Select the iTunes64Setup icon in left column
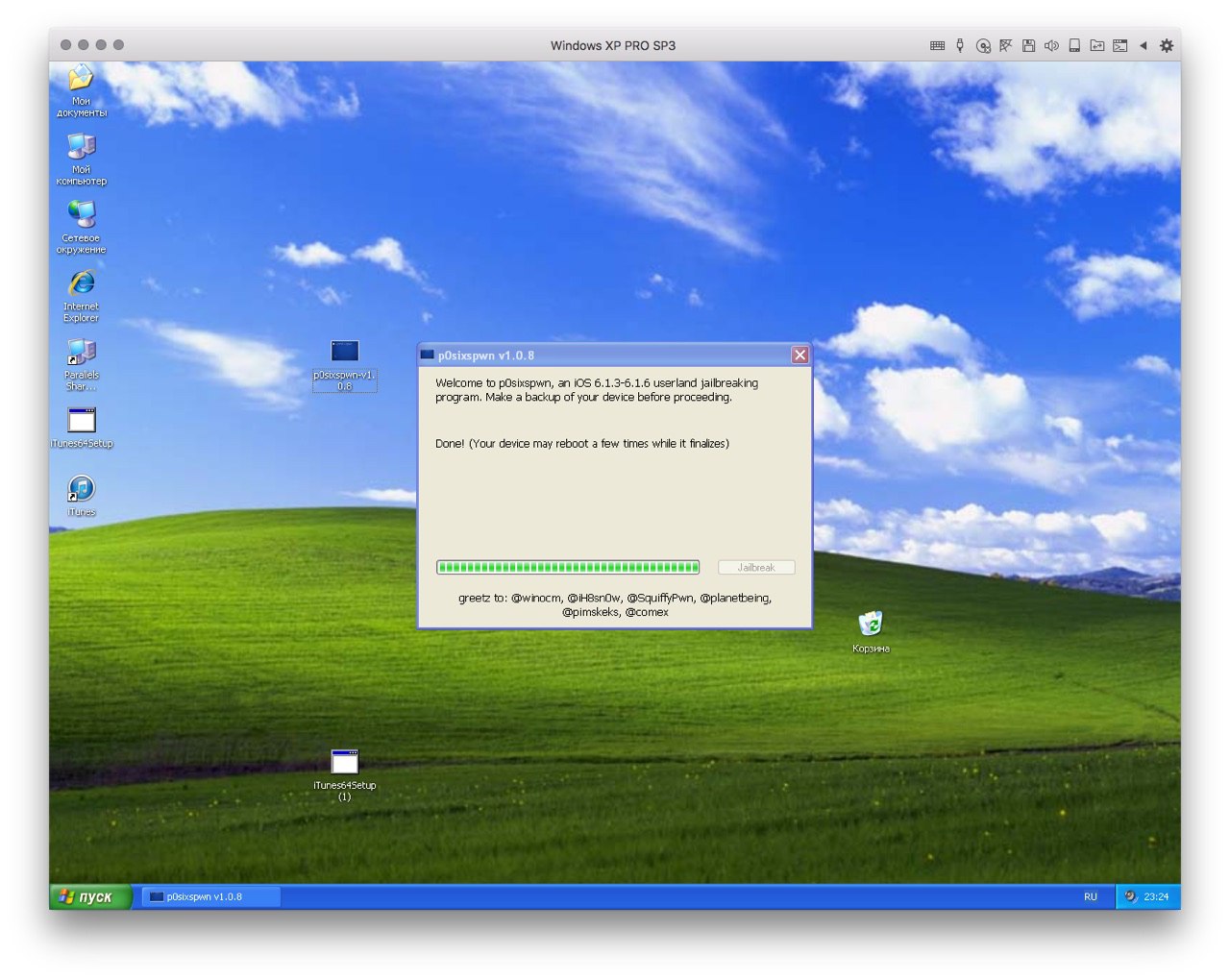This screenshot has width=1230, height=980. point(82,428)
